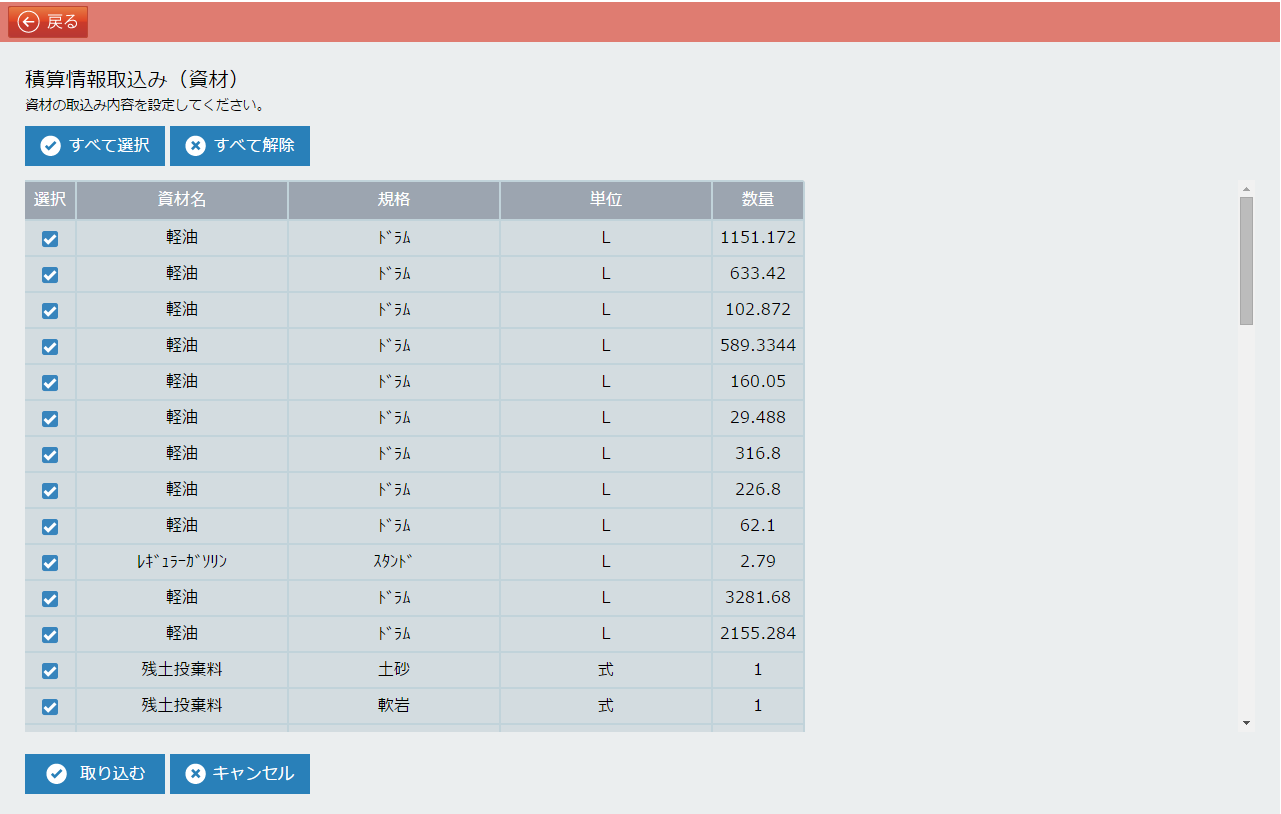Click the スタンド specification cell
This screenshot has height=814, width=1281.
click(x=394, y=561)
